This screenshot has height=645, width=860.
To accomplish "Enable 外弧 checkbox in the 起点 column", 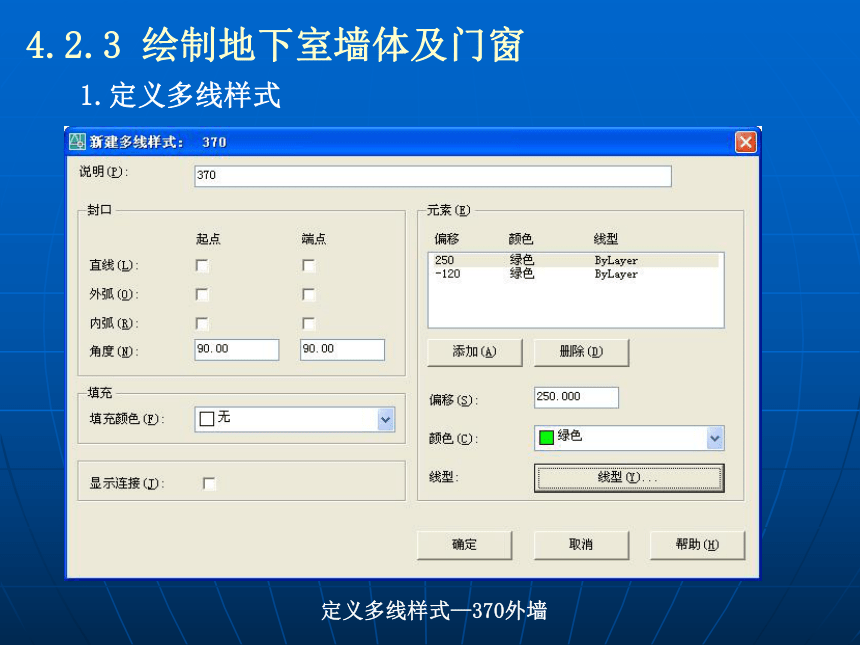I will point(202,295).
